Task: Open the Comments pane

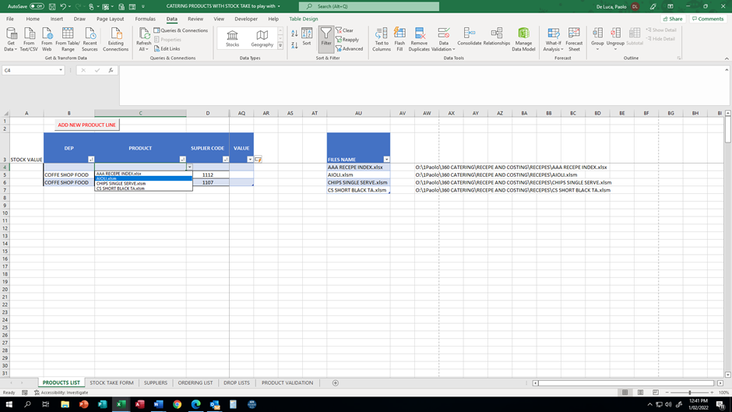Action: (x=708, y=19)
